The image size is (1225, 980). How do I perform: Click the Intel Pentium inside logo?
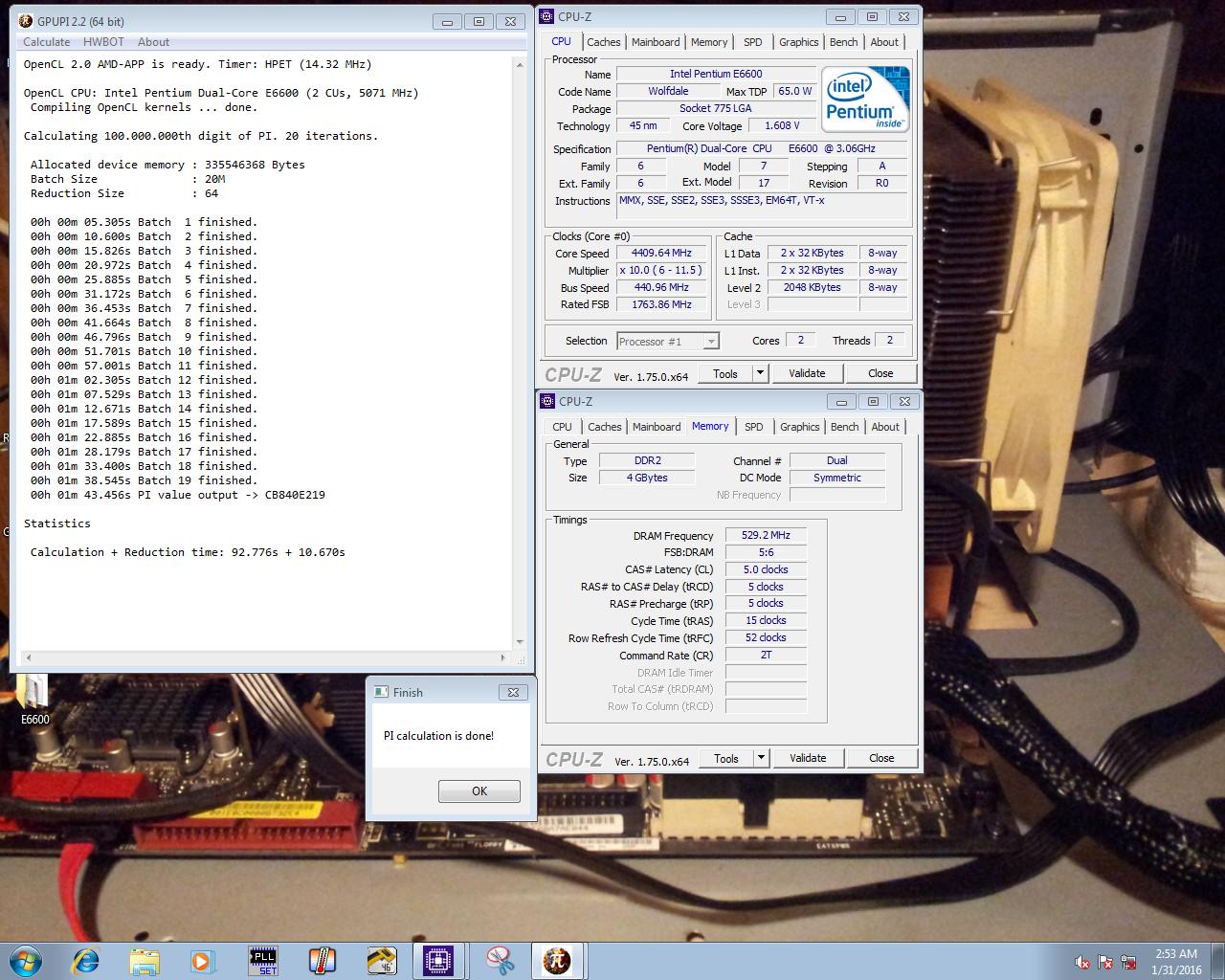pos(864,100)
